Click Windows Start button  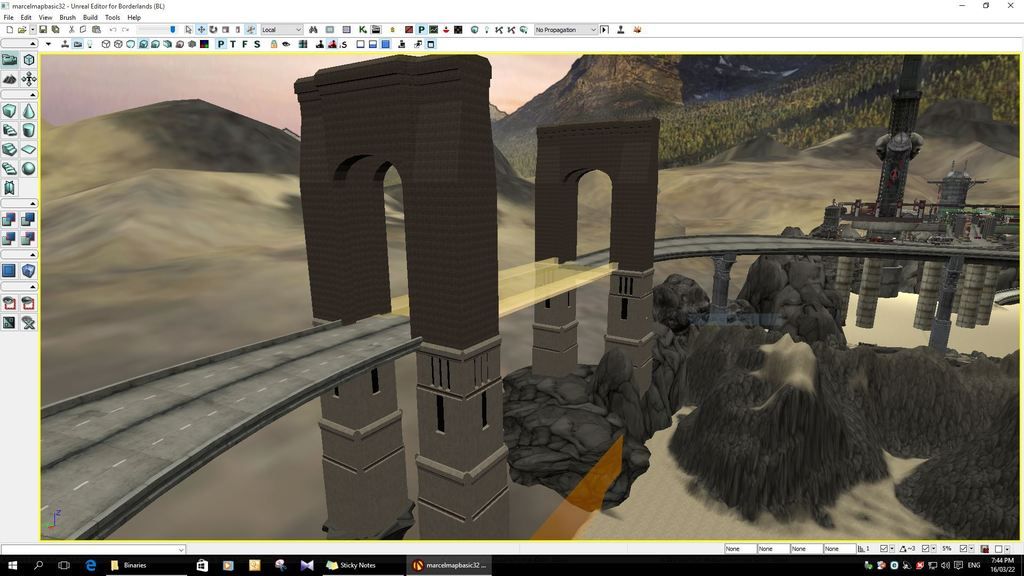pos(12,565)
